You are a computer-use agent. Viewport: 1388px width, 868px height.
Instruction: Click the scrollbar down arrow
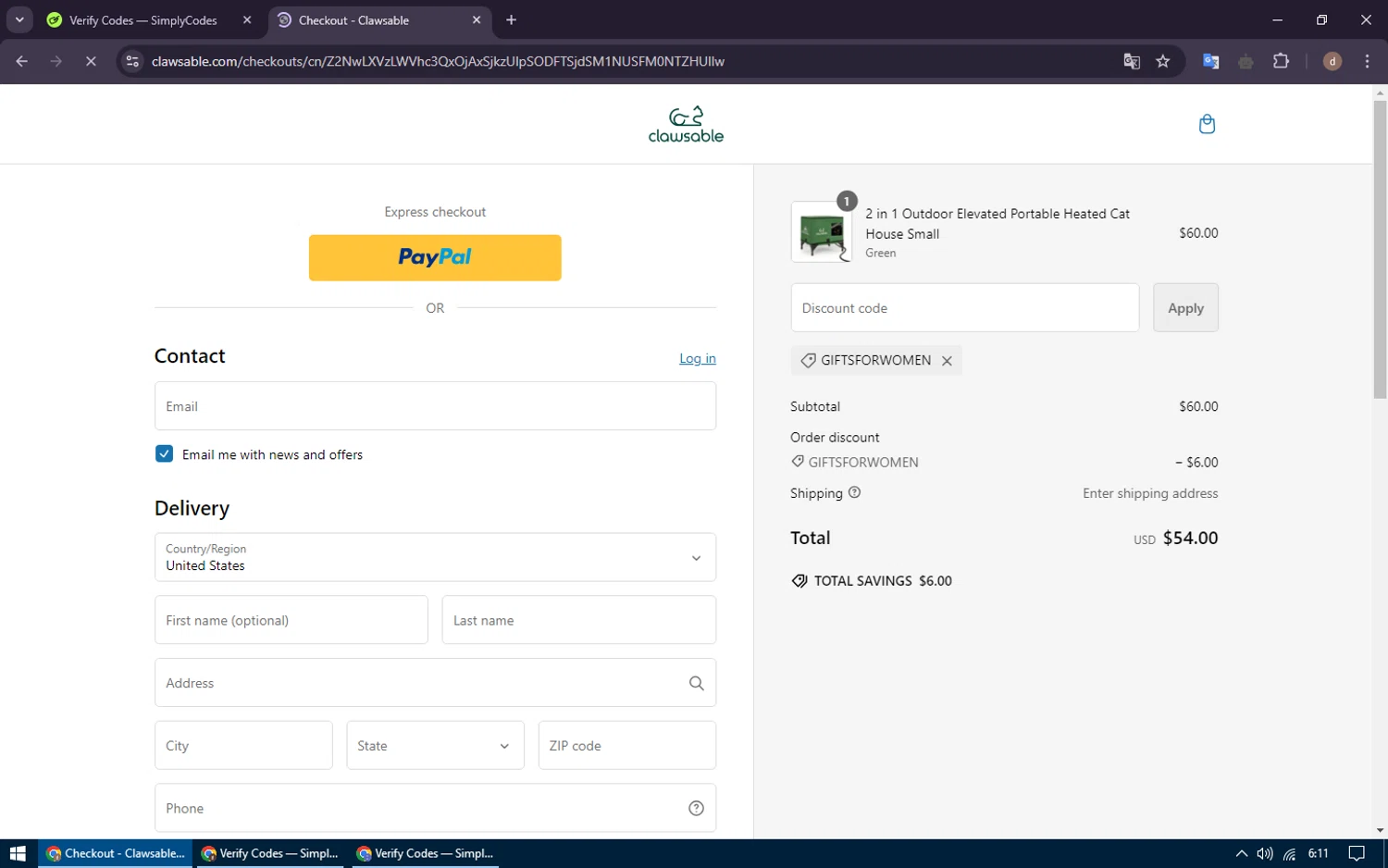coord(1380,831)
